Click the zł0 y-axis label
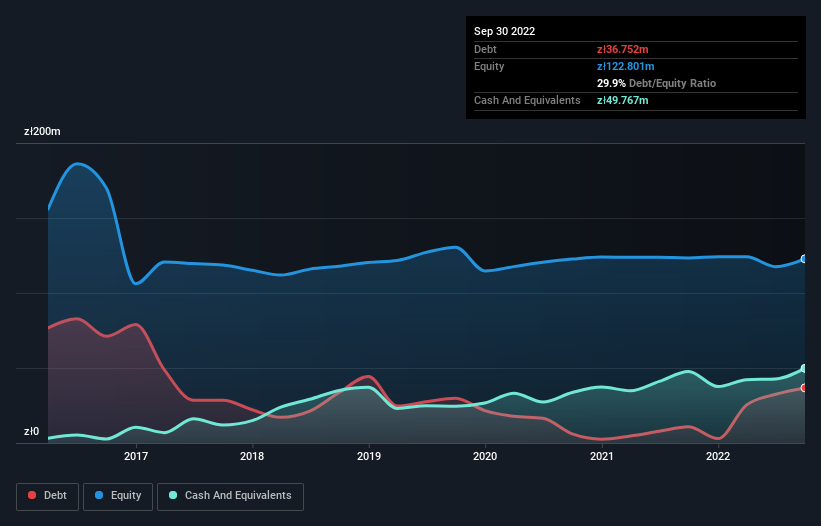The width and height of the screenshot is (821, 526). coord(31,432)
